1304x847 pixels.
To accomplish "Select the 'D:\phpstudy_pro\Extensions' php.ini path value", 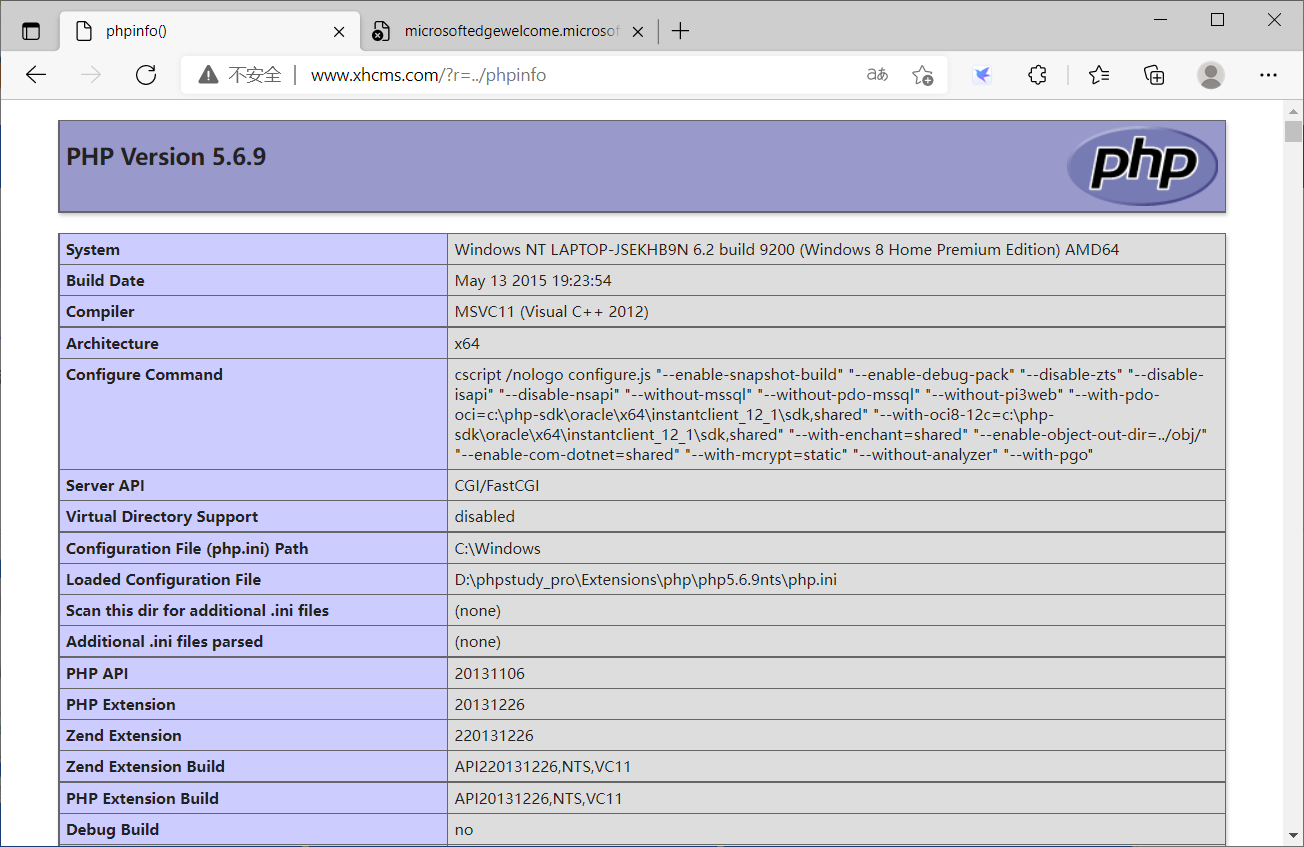I will tap(646, 579).
